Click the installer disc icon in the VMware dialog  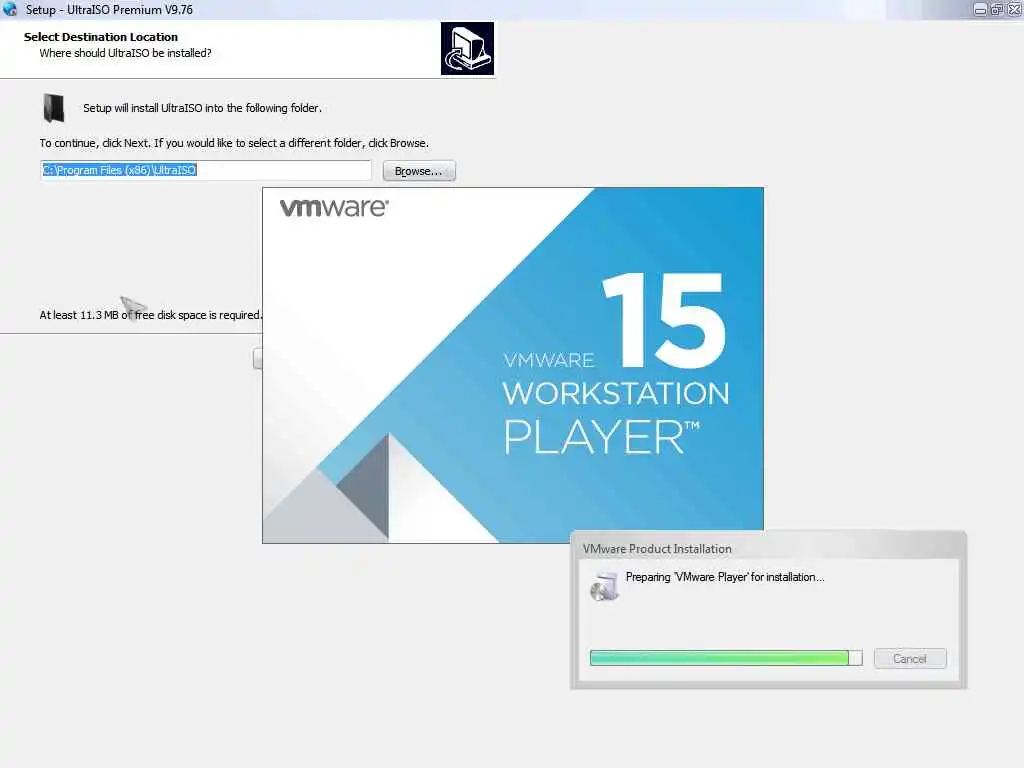click(x=604, y=586)
